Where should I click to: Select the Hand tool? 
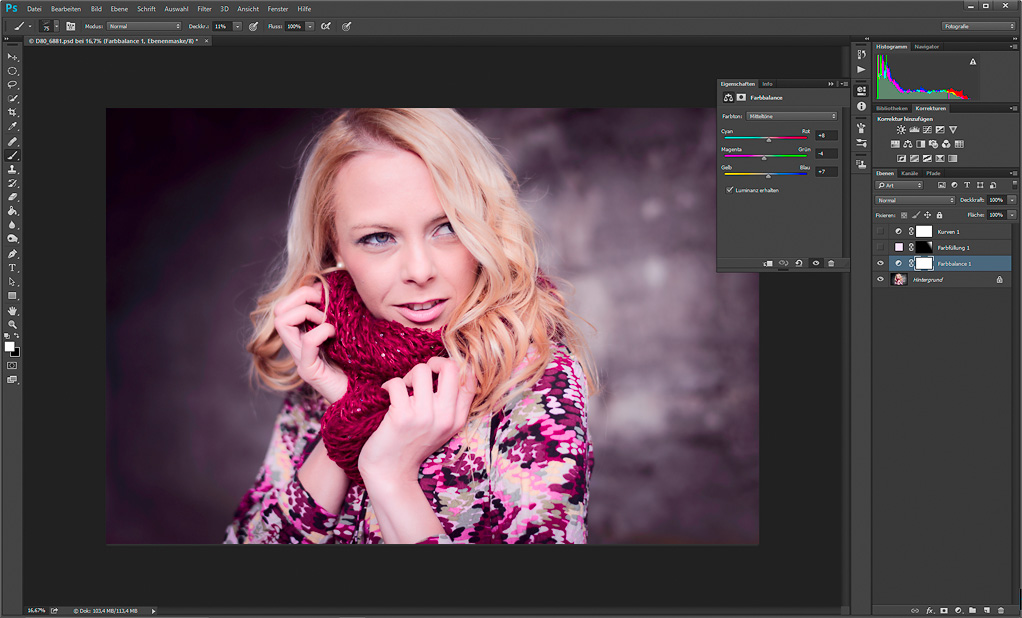click(12, 310)
